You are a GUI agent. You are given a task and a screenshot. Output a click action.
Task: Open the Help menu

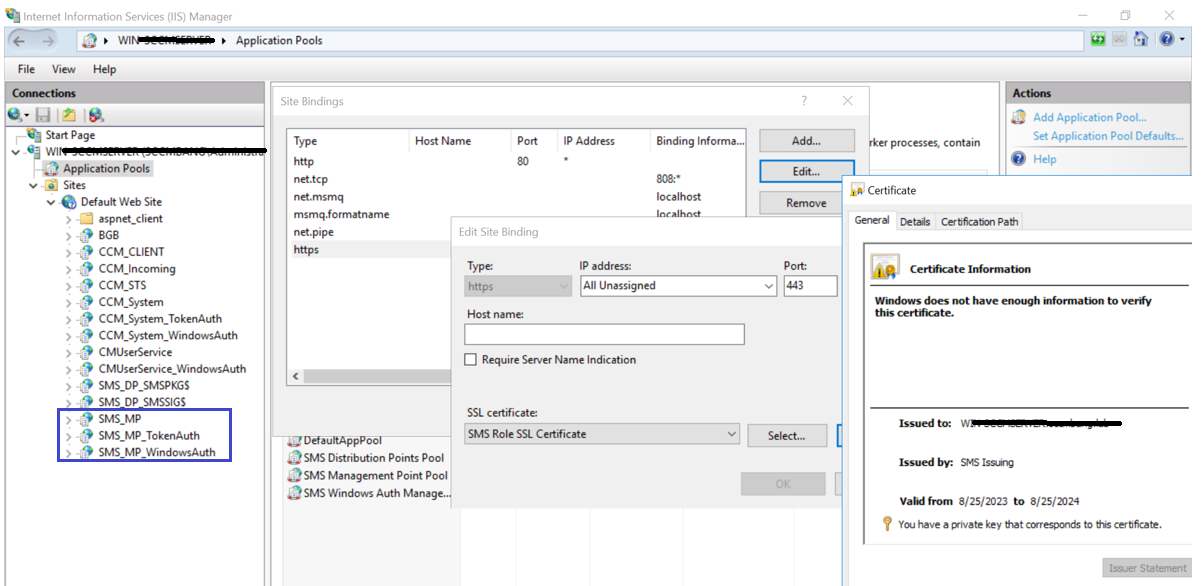(104, 70)
